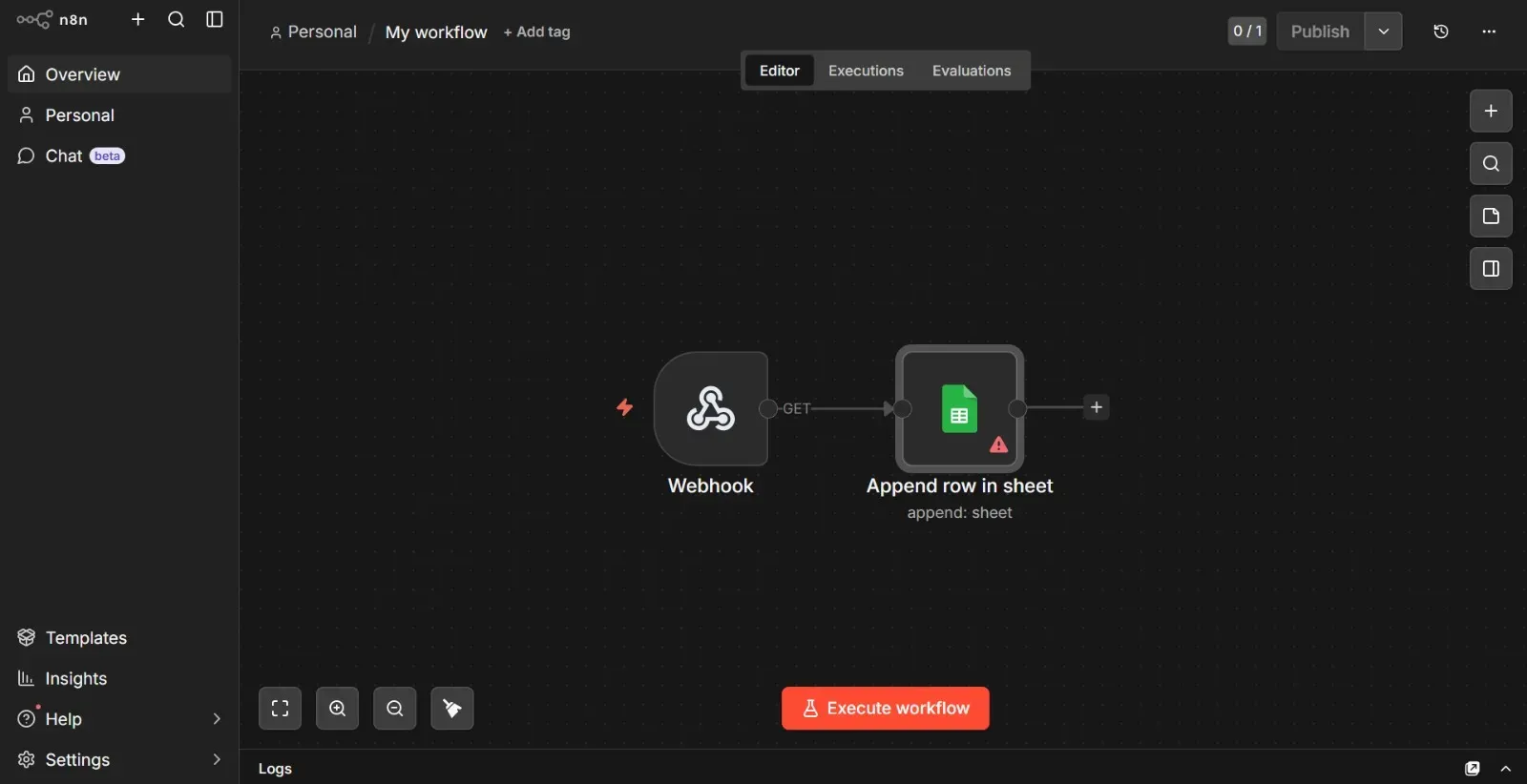The height and width of the screenshot is (784, 1527).
Task: Add a node after Append row output
Action: (1097, 407)
